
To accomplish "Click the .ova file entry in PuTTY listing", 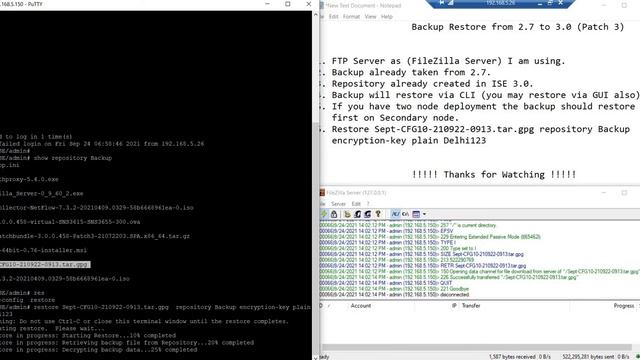I will pos(70,222).
